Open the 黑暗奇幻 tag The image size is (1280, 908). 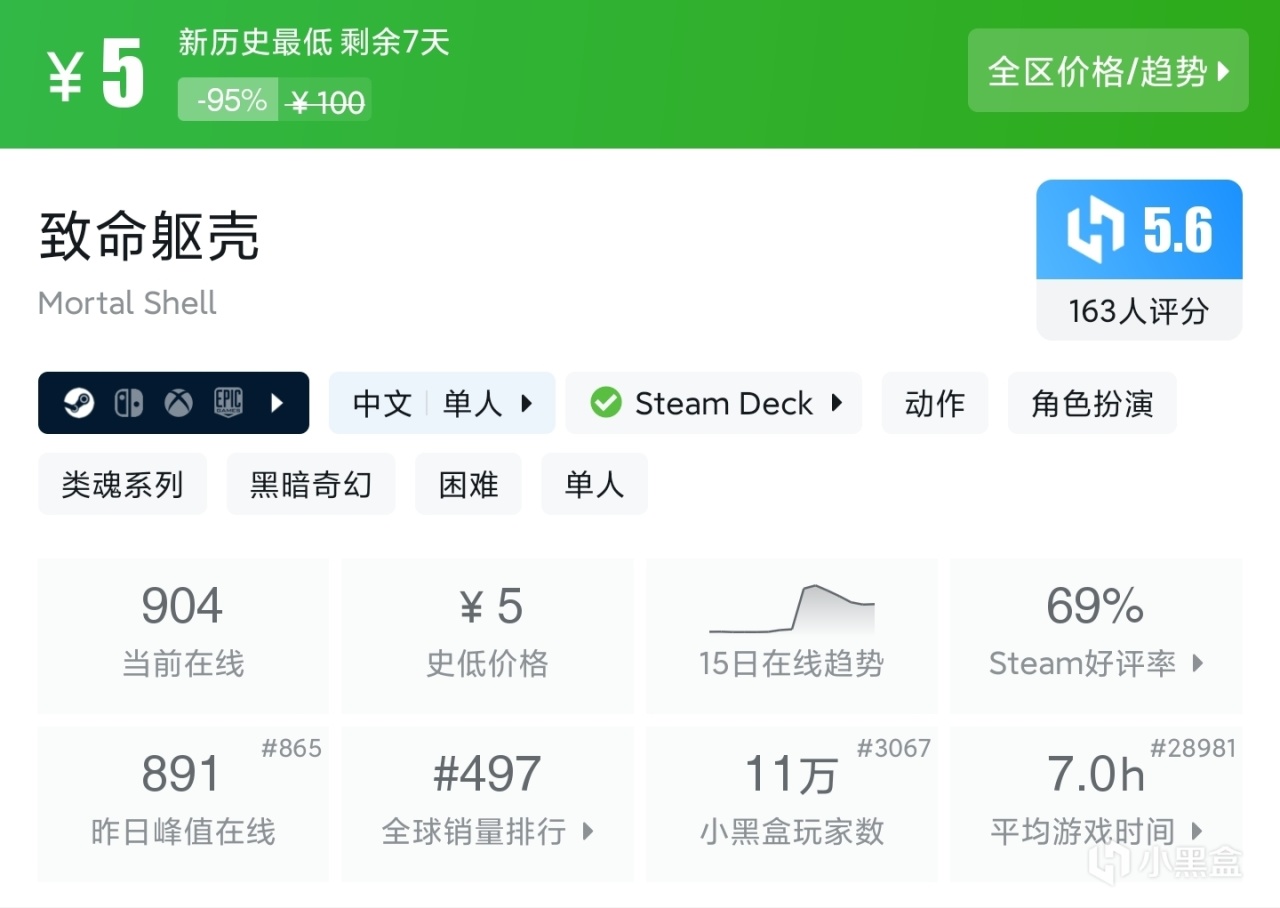[x=310, y=485]
